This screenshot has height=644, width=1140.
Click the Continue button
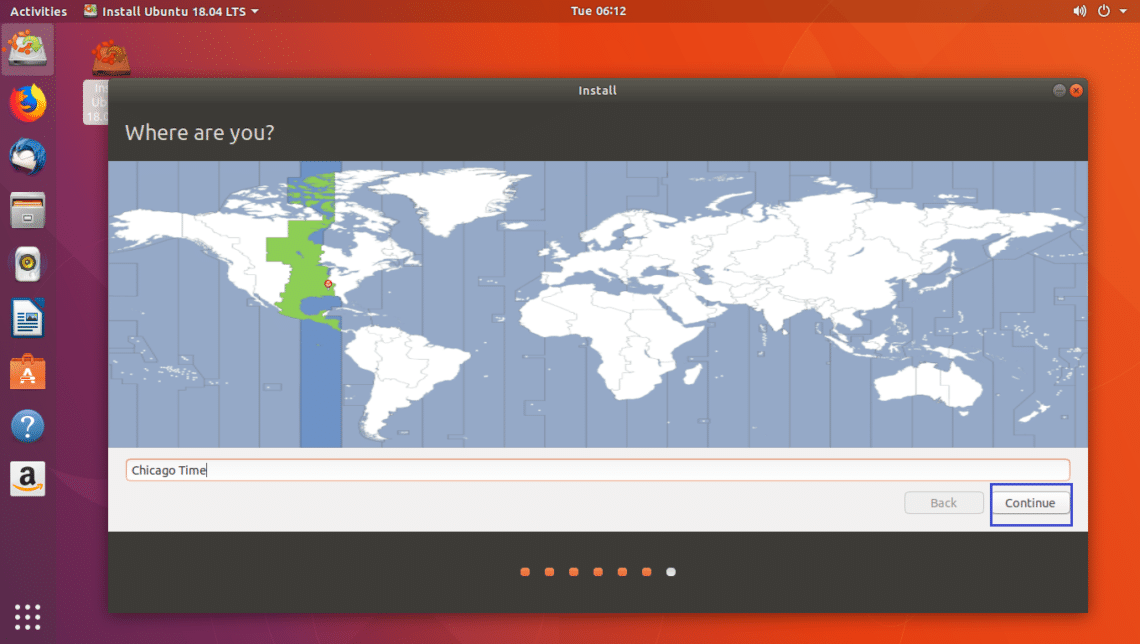[1029, 503]
